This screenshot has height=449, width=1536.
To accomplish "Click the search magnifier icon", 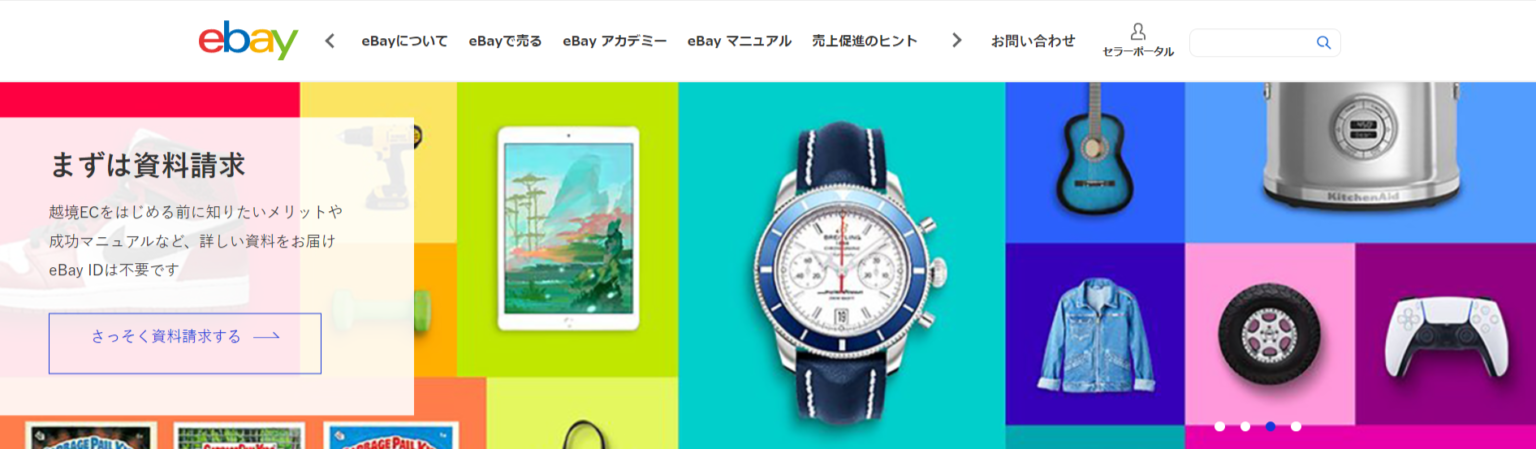I will tap(1324, 42).
